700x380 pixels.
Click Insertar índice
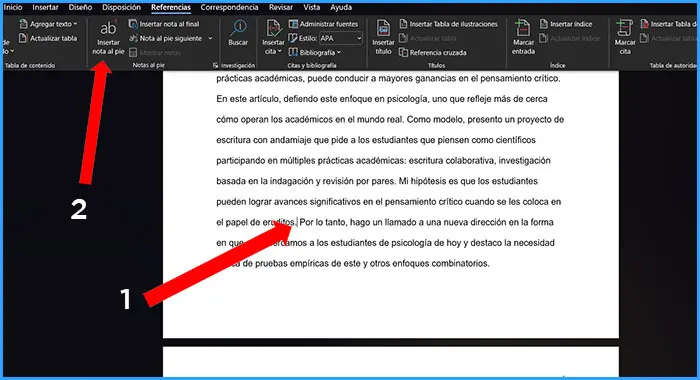(566, 24)
